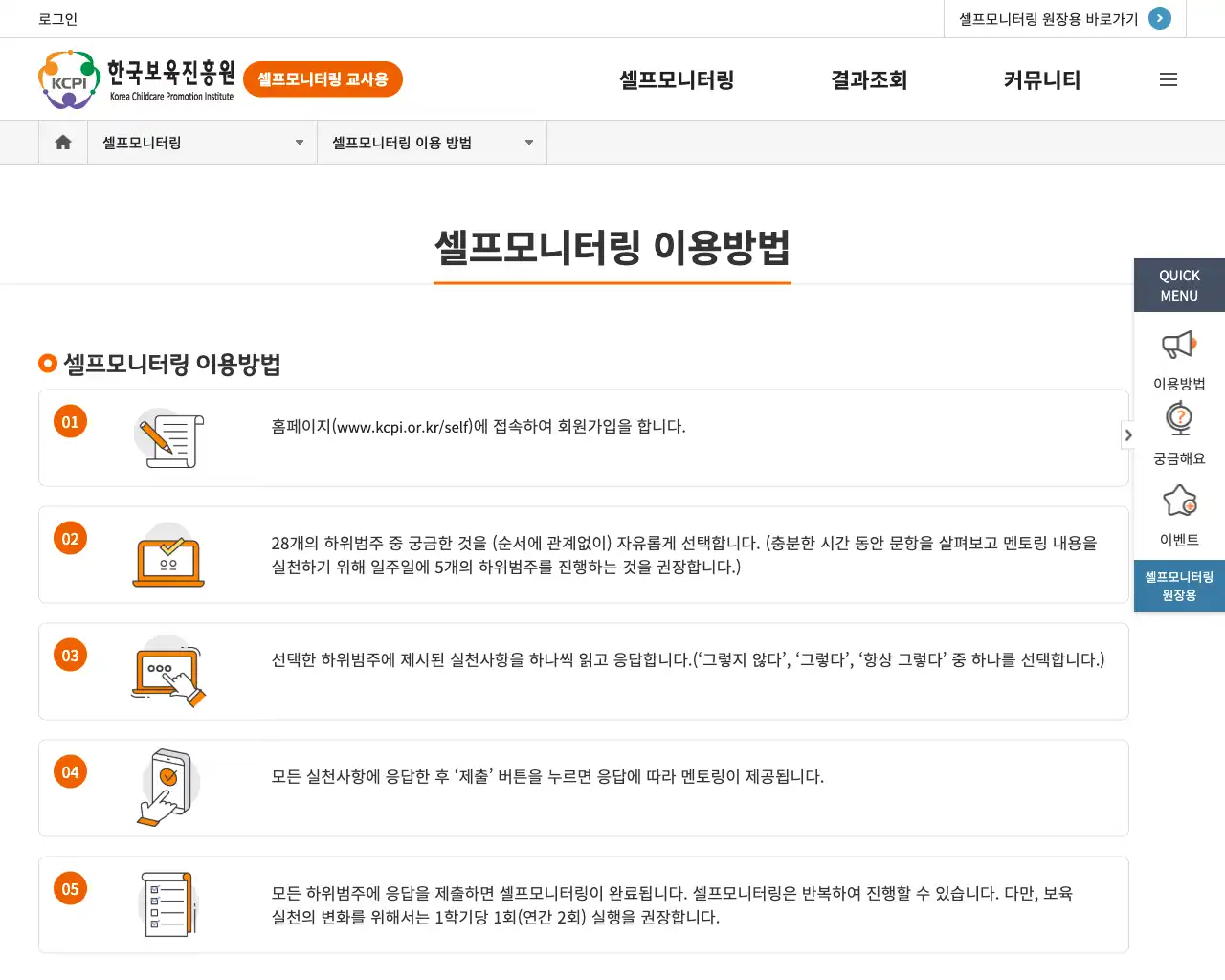Screen dimensions: 1225x980
Task: Click the orange 03 step badge
Action: (x=70, y=656)
